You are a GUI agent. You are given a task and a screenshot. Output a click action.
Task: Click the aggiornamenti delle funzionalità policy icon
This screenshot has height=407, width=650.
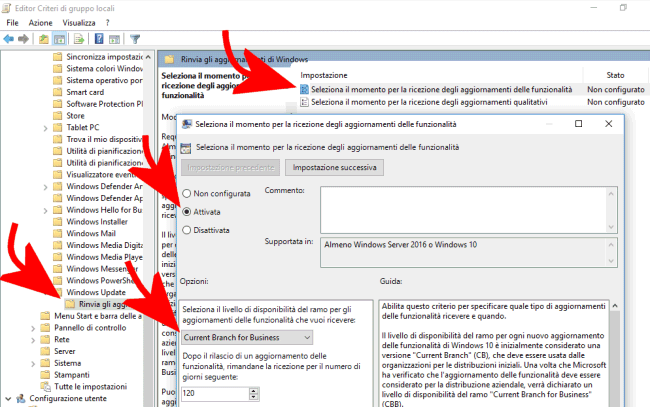(304, 89)
